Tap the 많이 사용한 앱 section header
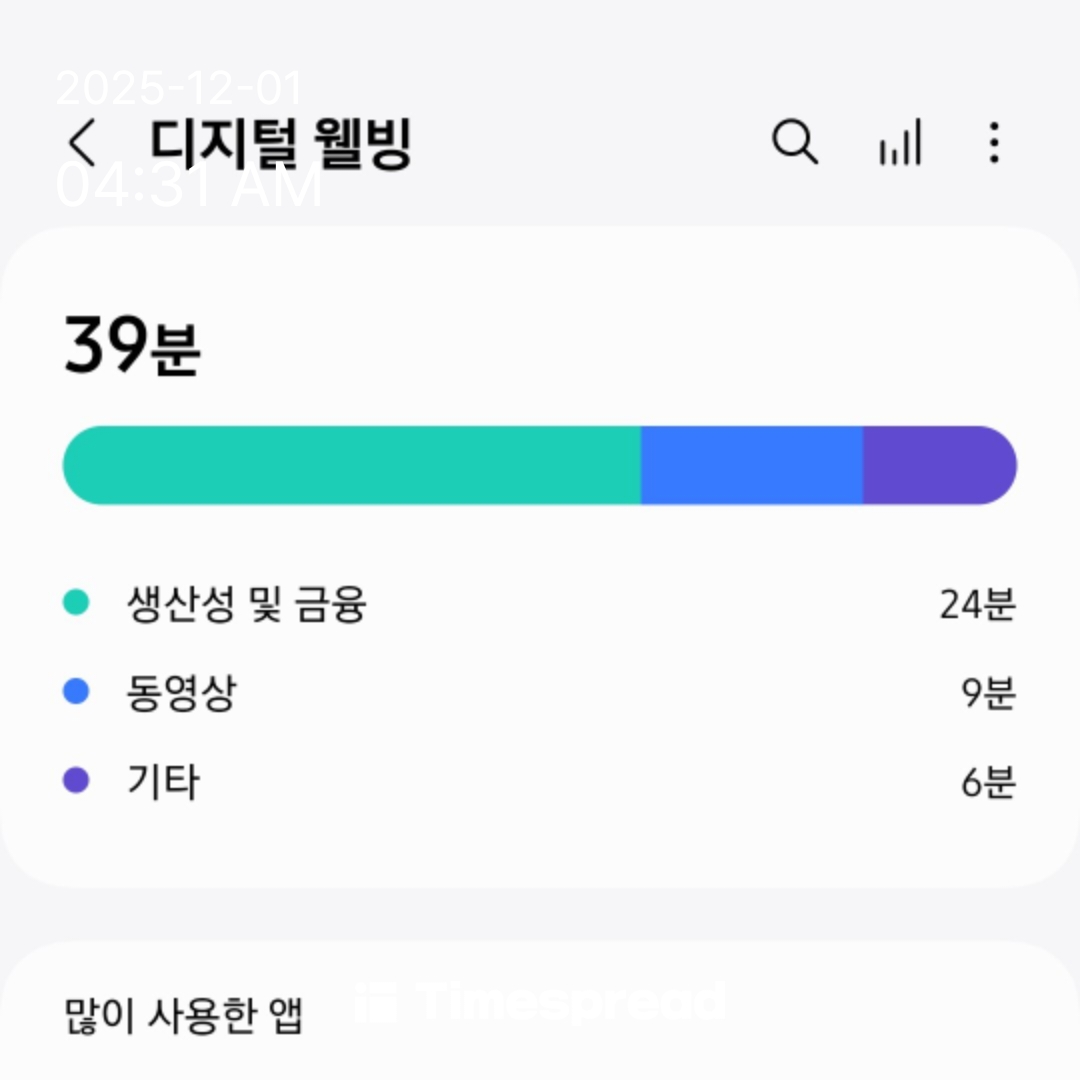Viewport: 1080px width, 1080px height. click(x=183, y=1014)
